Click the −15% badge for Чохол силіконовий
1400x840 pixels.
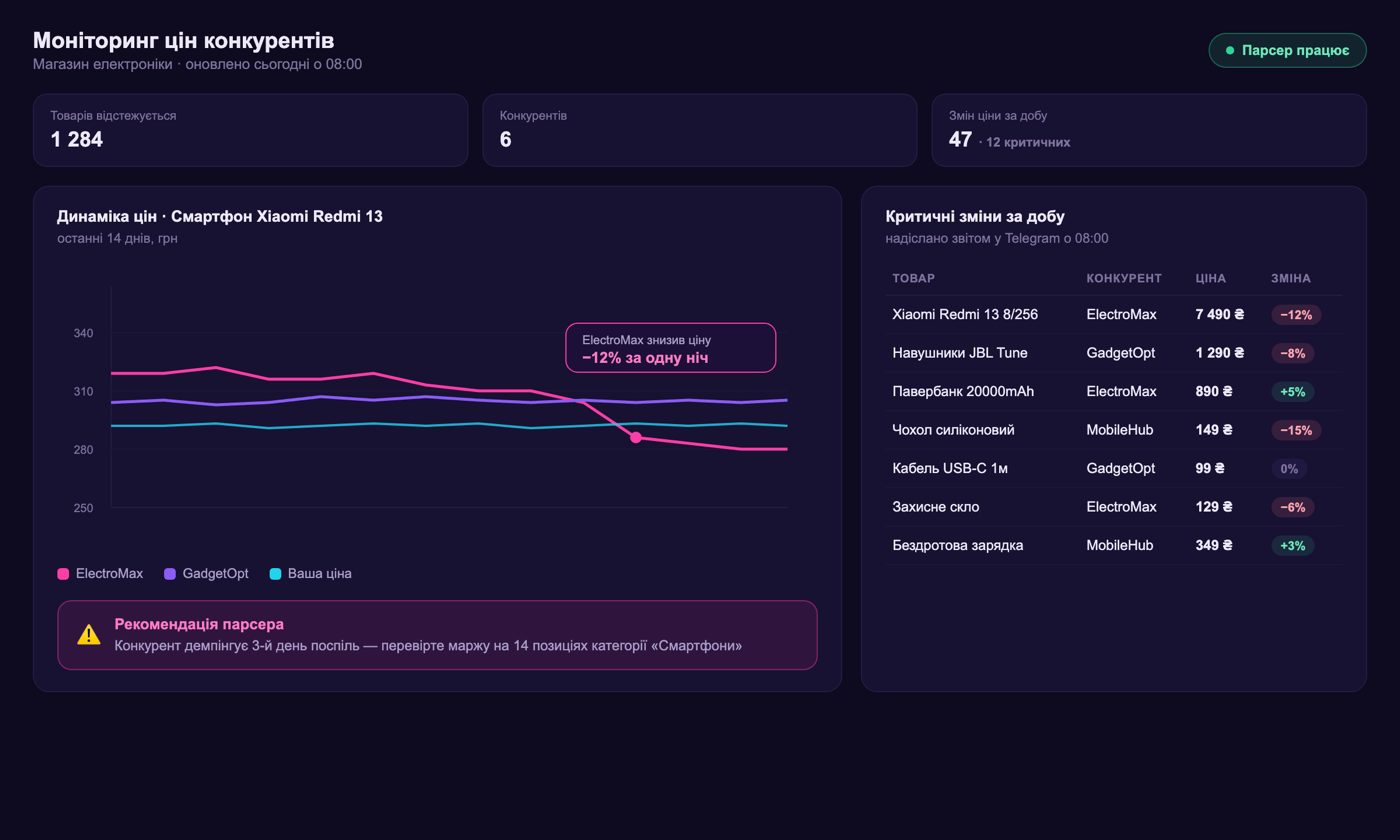(1296, 430)
